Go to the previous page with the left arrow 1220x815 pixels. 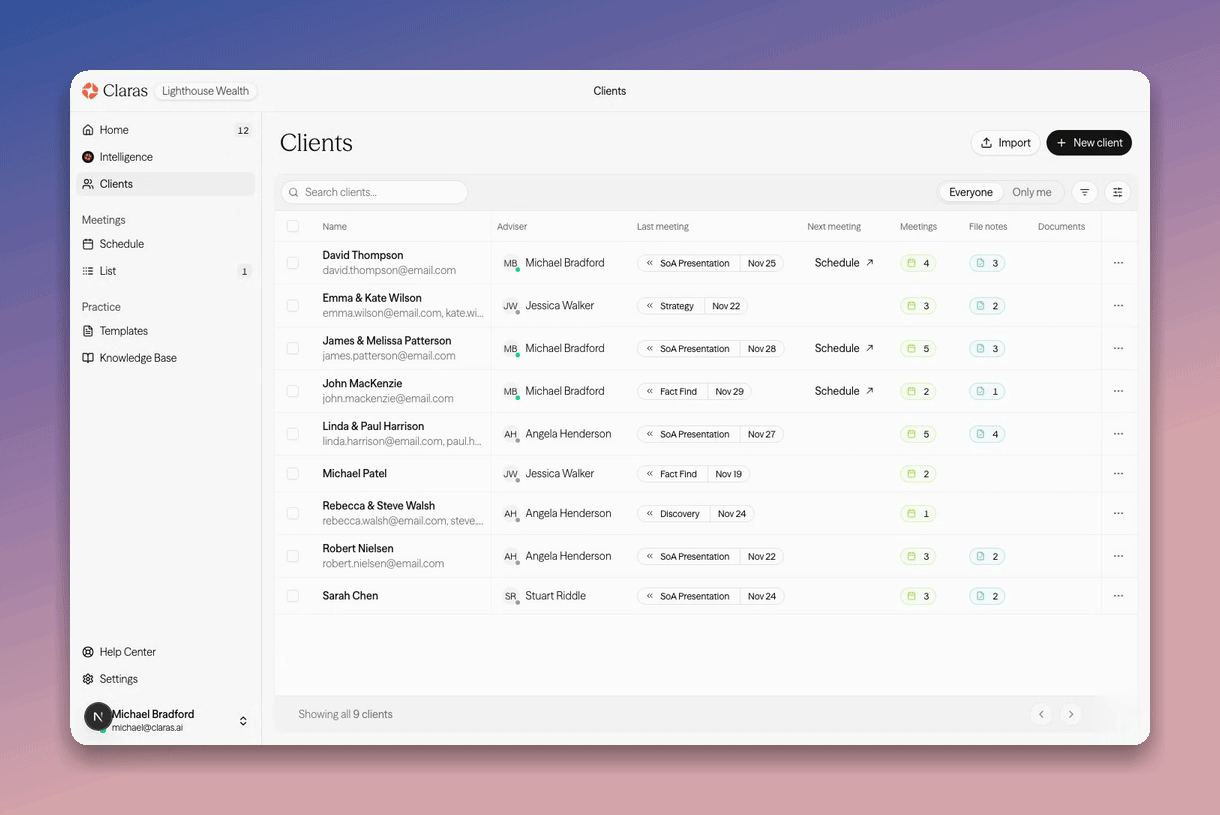(1041, 714)
